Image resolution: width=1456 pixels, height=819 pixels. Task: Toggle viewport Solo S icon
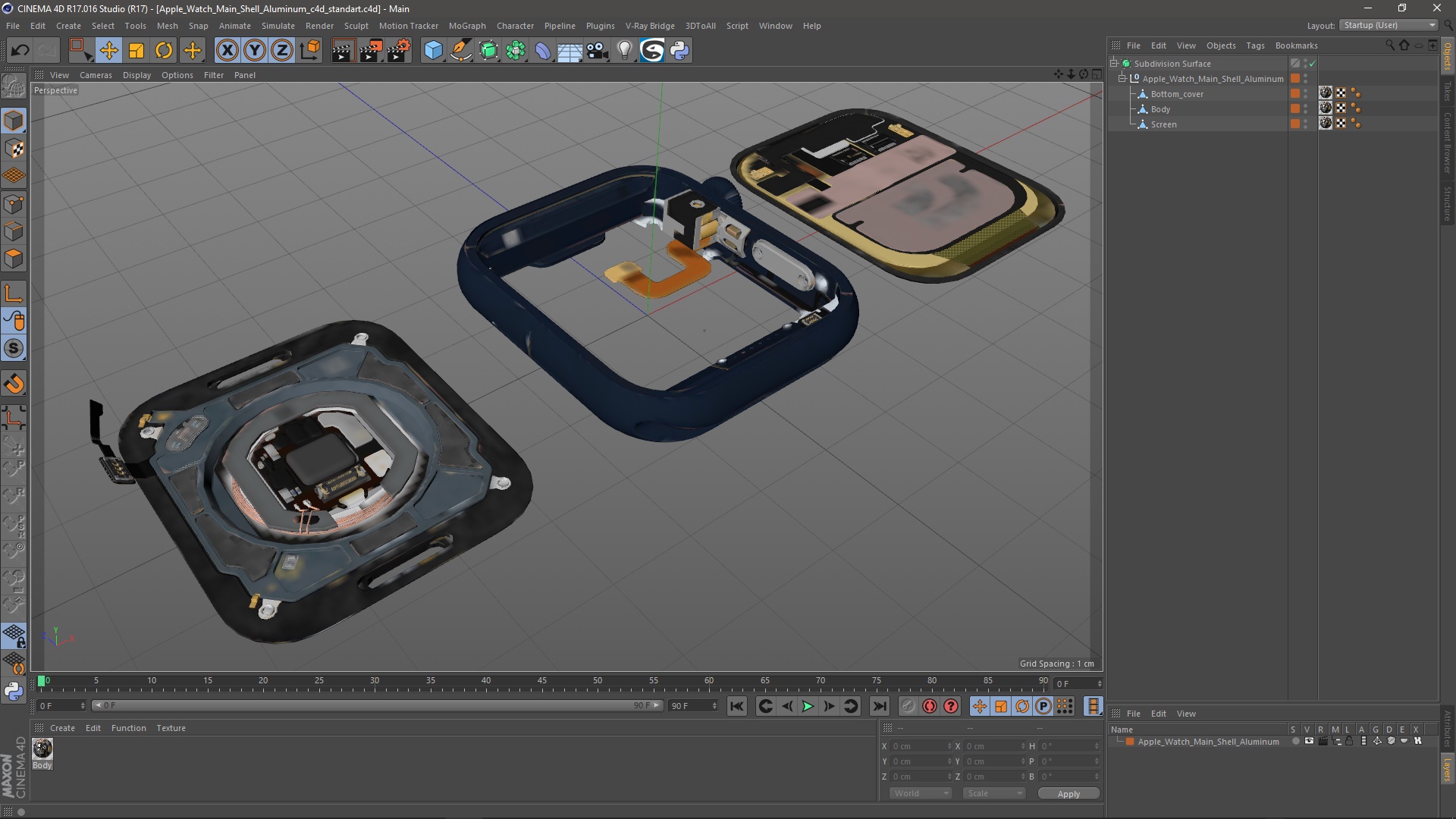tap(14, 349)
